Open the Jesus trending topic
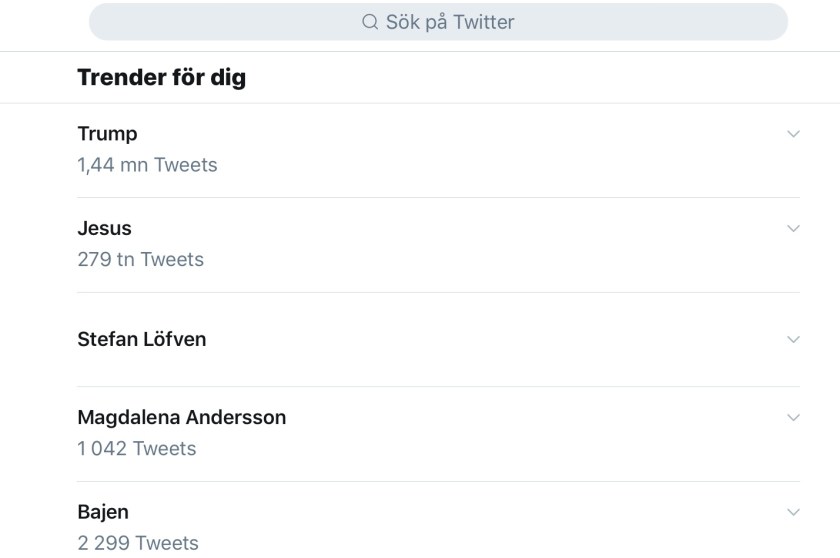The width and height of the screenshot is (840, 558). pyautogui.click(x=104, y=228)
